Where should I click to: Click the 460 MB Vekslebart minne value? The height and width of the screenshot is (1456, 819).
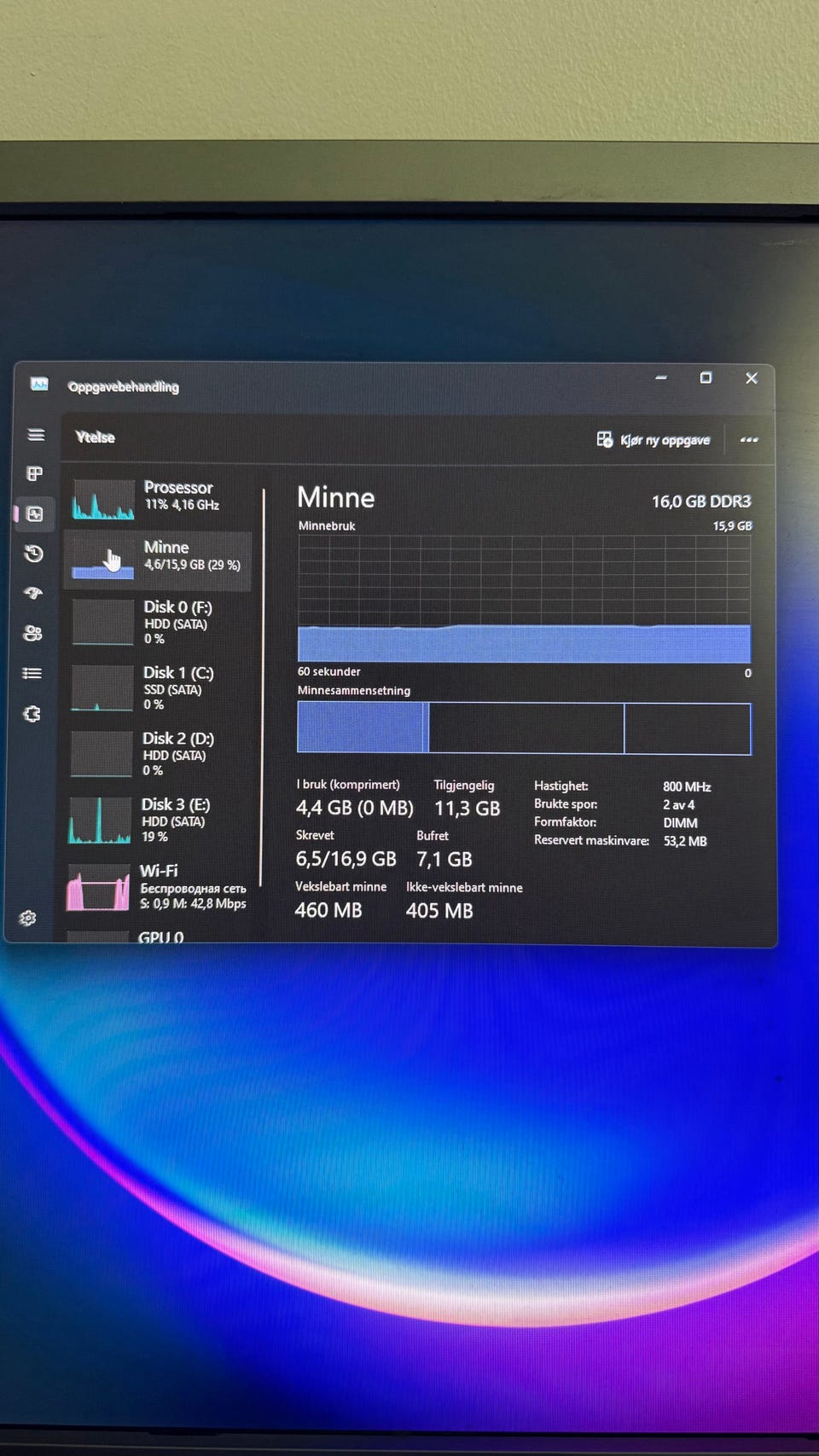point(328,910)
